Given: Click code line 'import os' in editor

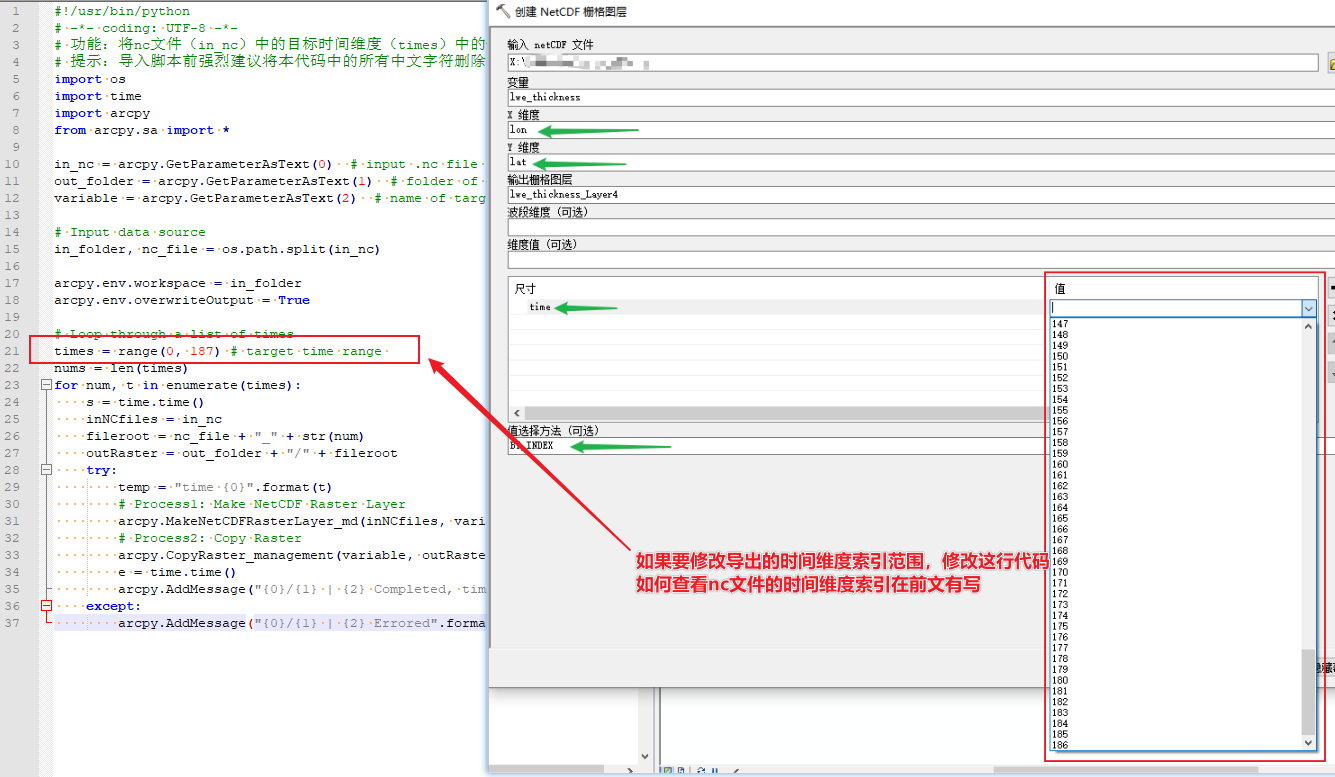Looking at the screenshot, I should (x=90, y=79).
